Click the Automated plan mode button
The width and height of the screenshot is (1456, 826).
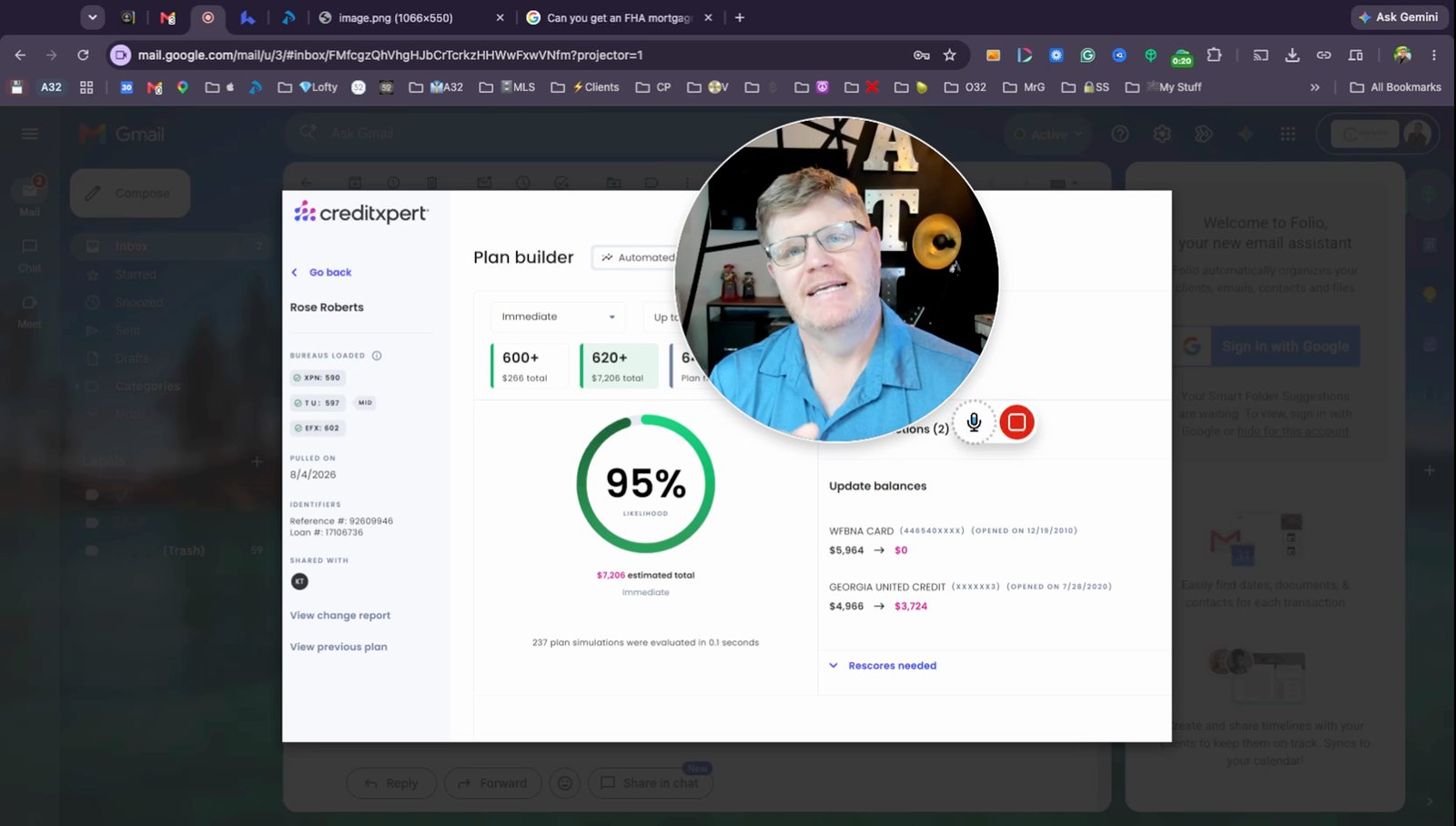(x=636, y=257)
